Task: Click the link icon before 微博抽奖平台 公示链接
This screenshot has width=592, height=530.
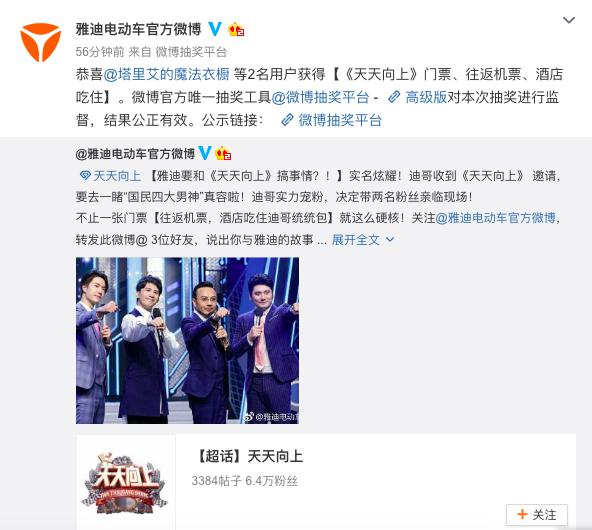Action: coord(287,120)
